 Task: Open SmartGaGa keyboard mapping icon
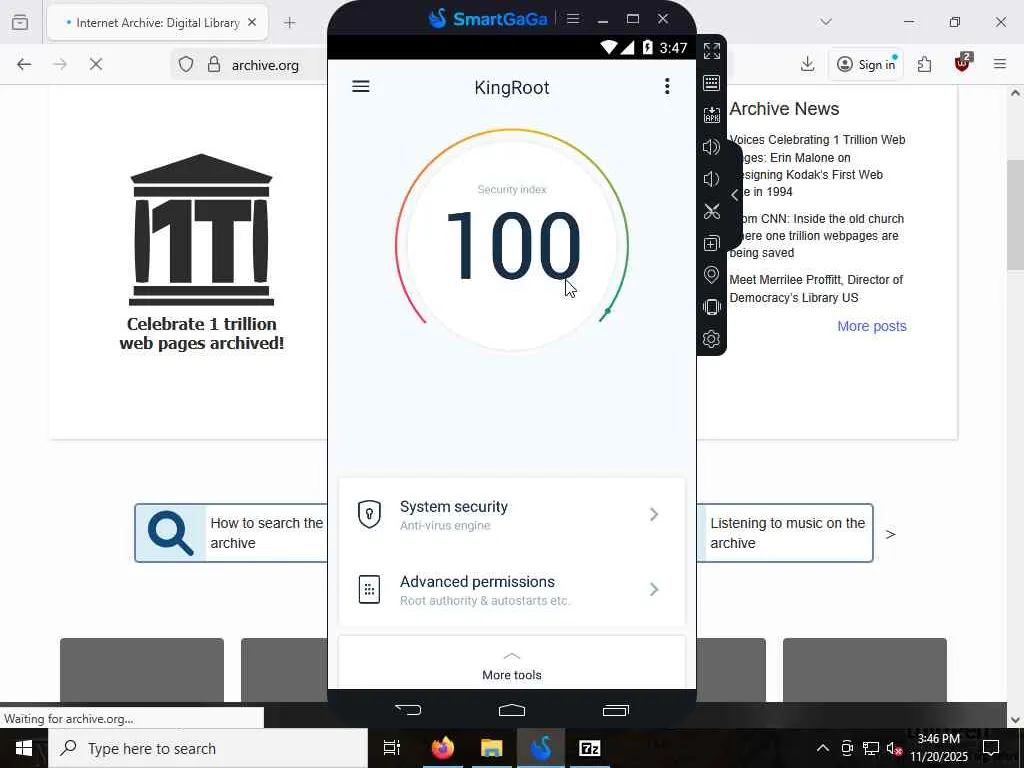[711, 83]
